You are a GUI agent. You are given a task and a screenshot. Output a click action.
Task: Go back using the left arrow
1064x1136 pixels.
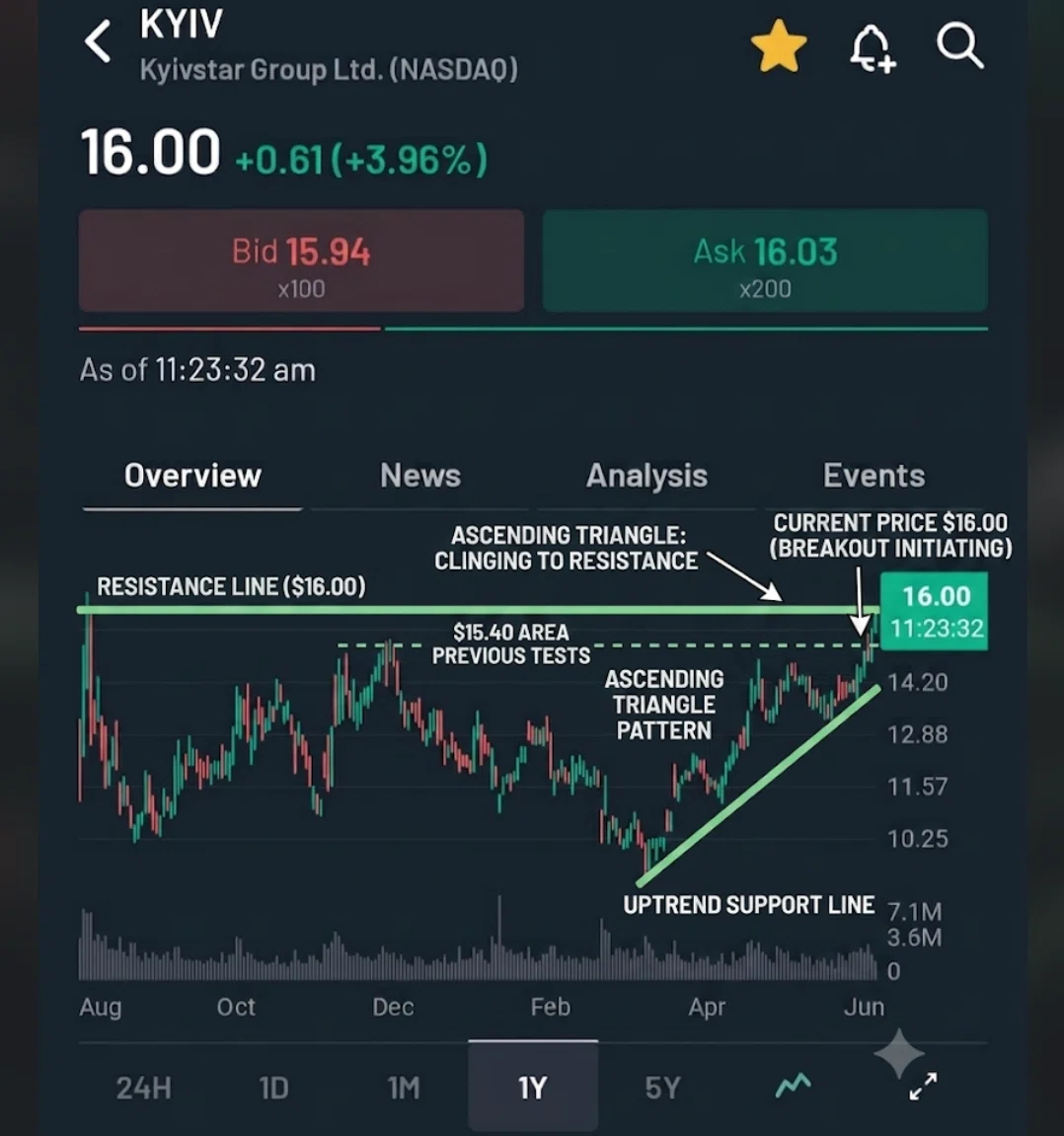[x=98, y=41]
